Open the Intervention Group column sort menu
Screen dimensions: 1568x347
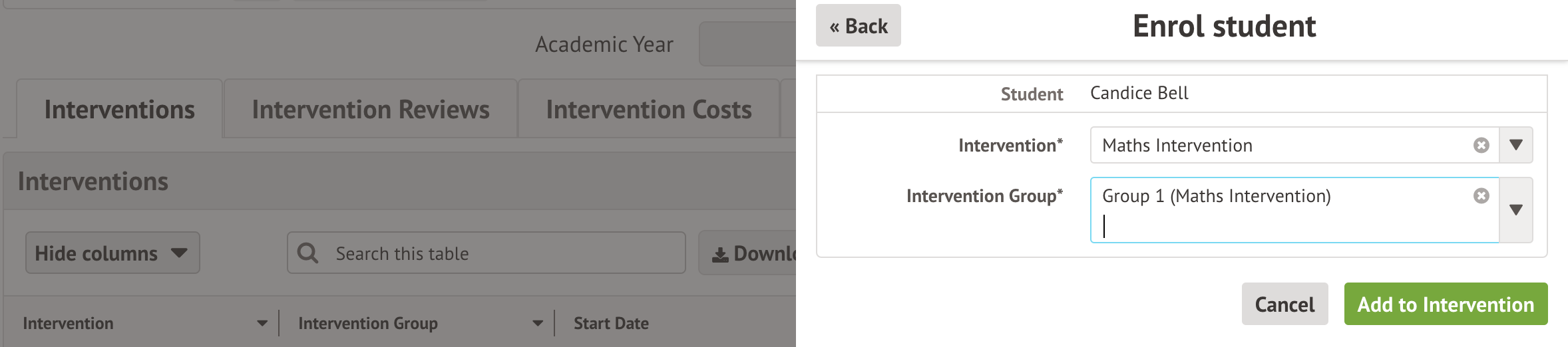(x=538, y=324)
